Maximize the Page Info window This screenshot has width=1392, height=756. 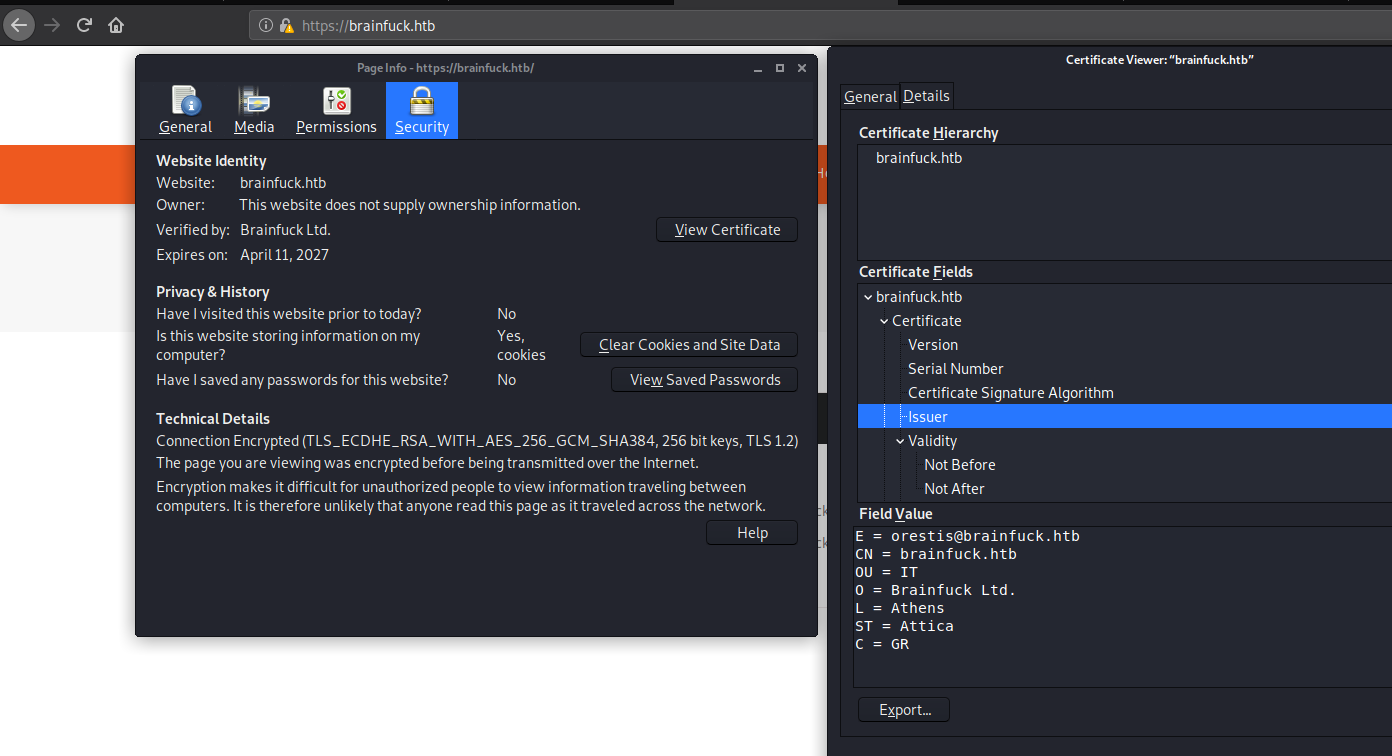pos(780,68)
